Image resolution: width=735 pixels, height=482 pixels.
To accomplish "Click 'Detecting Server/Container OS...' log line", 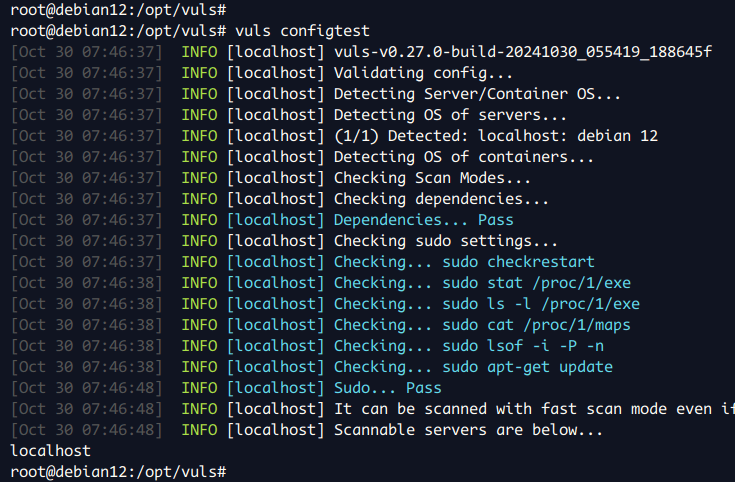I will point(477,94).
